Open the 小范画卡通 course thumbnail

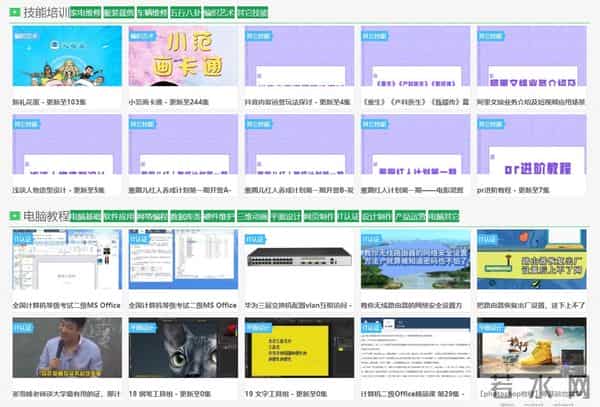182,60
